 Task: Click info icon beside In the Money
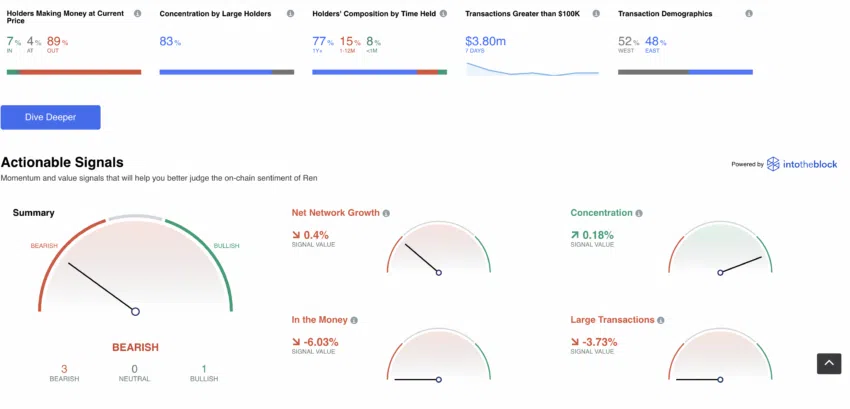[354, 321]
